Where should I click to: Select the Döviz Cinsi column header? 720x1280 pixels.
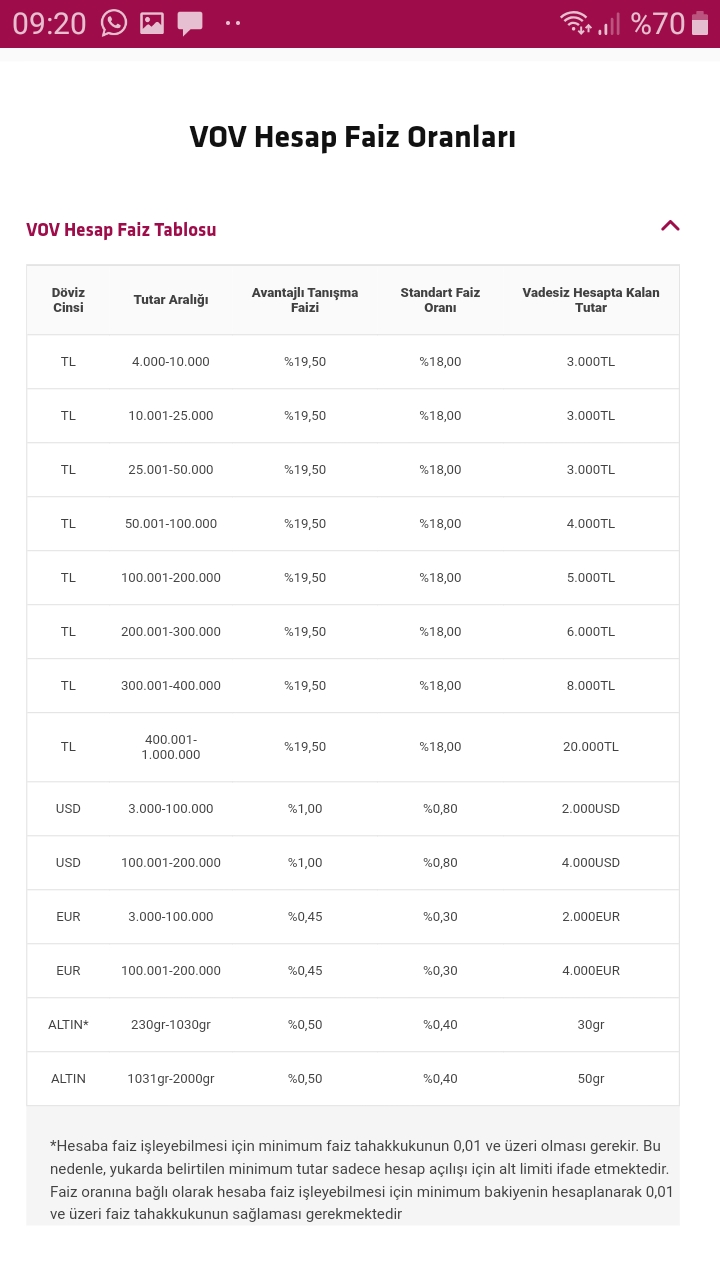68,300
